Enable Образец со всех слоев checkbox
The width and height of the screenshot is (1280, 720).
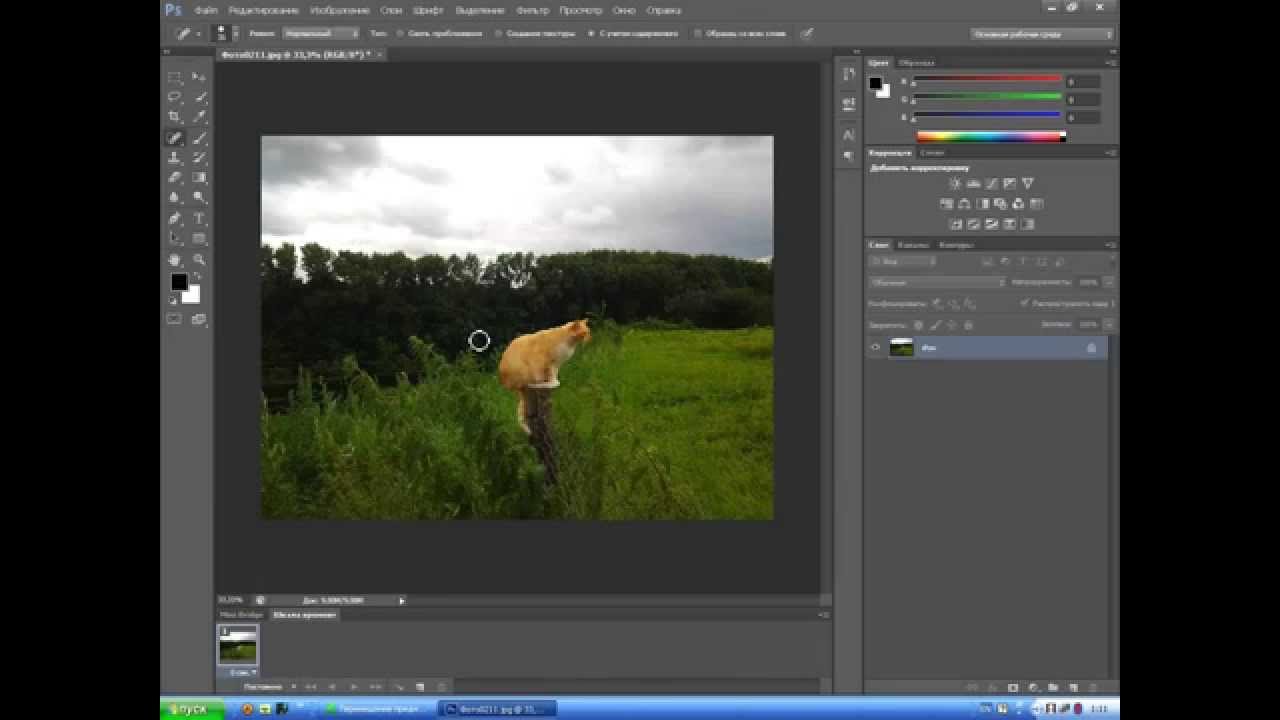click(698, 33)
